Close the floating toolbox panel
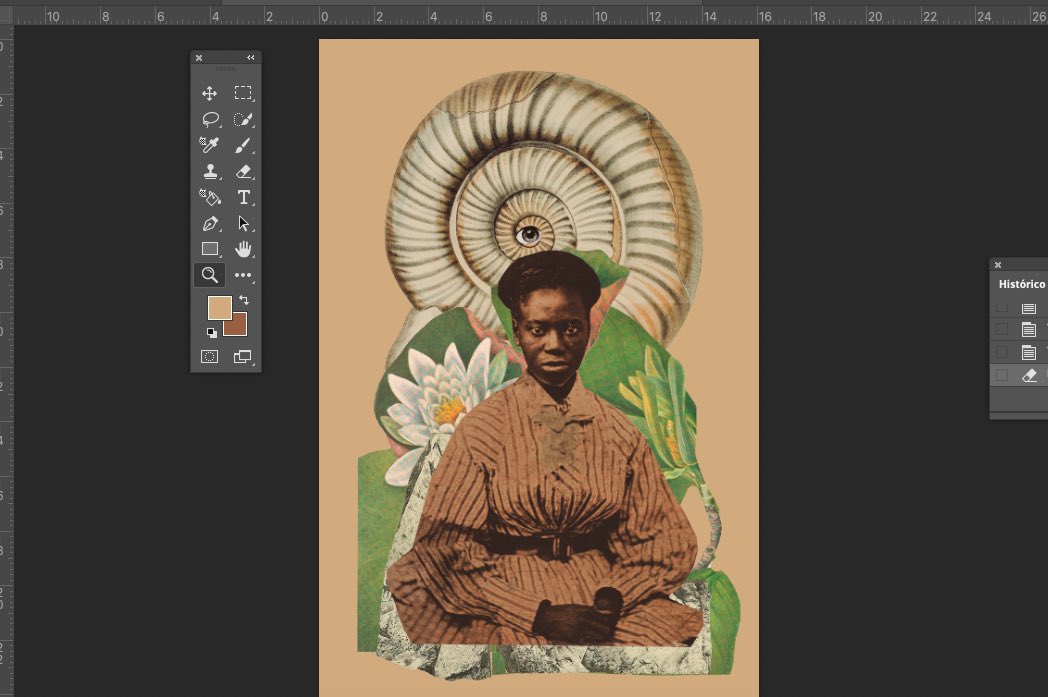The image size is (1048, 697). coord(199,58)
